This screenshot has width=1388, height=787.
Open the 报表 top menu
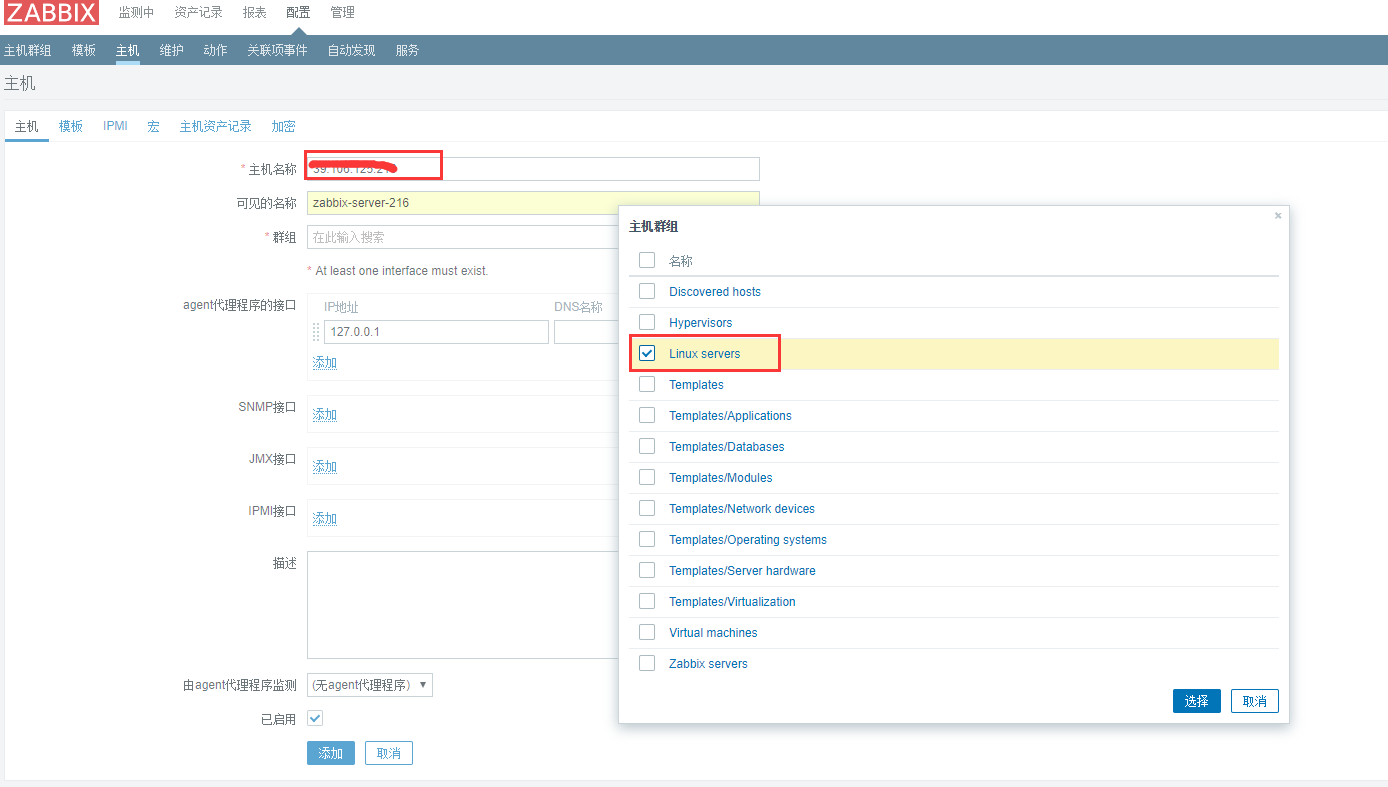click(x=254, y=12)
